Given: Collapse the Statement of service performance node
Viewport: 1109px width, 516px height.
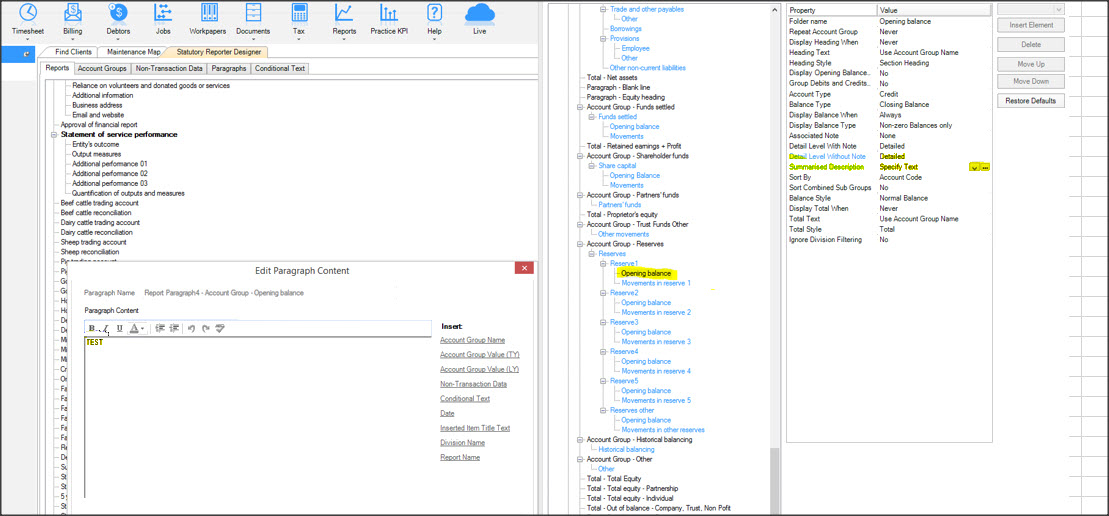Looking at the screenshot, I should tap(54, 135).
